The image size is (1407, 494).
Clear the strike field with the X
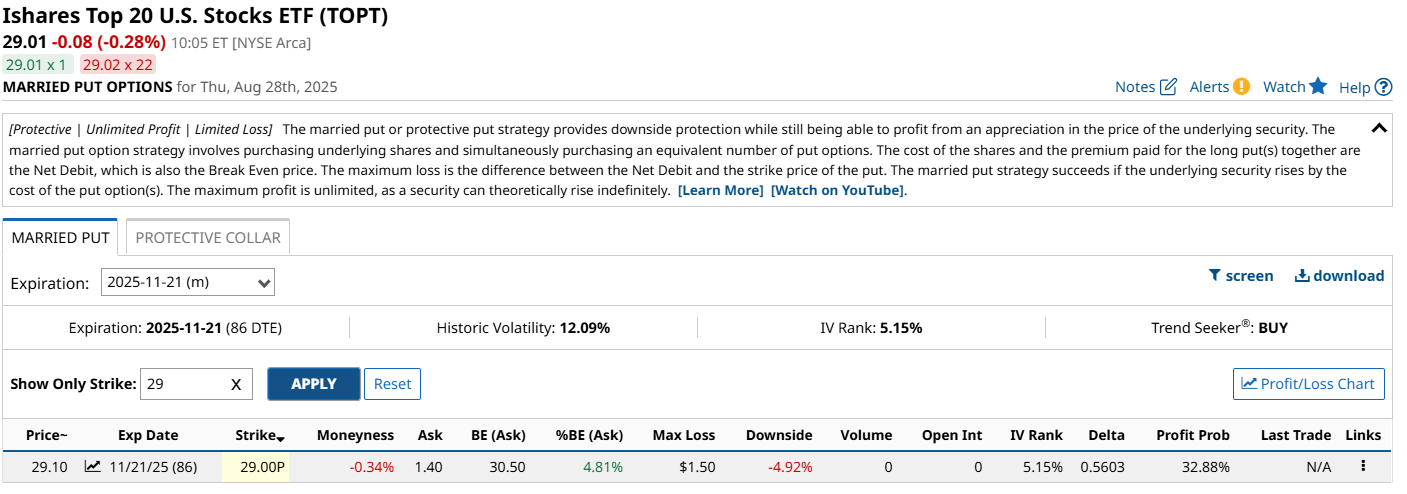pos(236,384)
